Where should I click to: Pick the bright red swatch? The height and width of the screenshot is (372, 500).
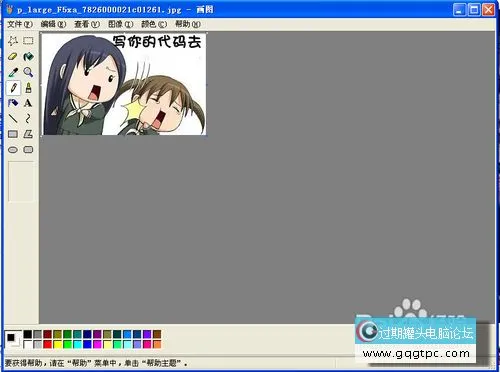48,344
